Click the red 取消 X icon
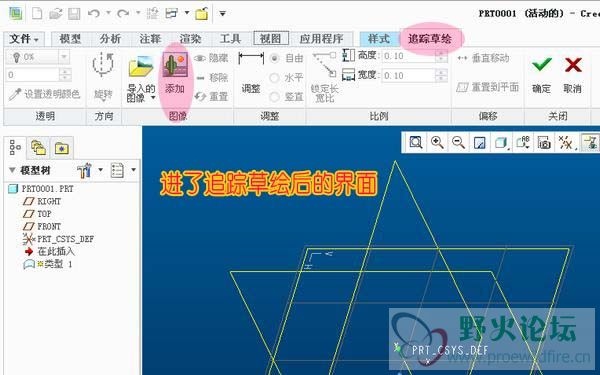Viewport: 600px width, 375px height. pyautogui.click(x=573, y=65)
